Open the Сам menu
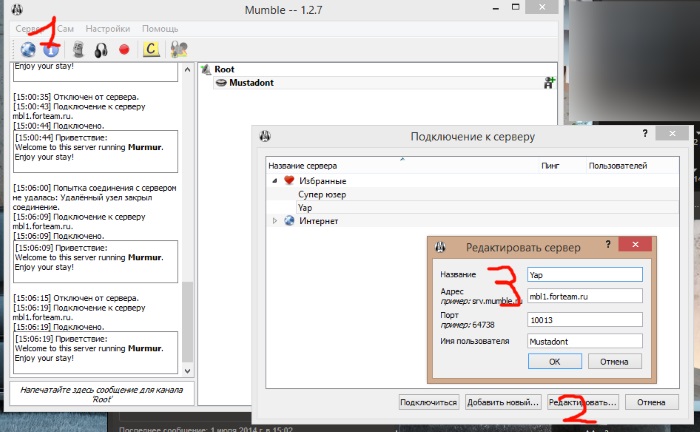700x432 pixels. pos(65,29)
